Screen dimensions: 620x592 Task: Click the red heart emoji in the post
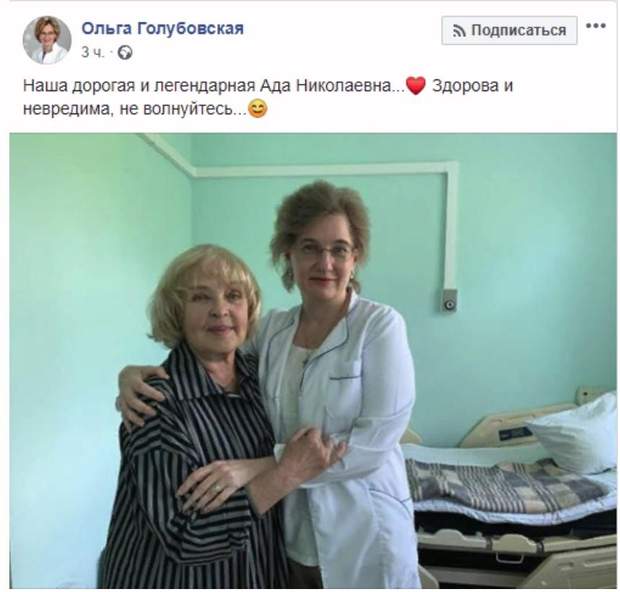416,86
